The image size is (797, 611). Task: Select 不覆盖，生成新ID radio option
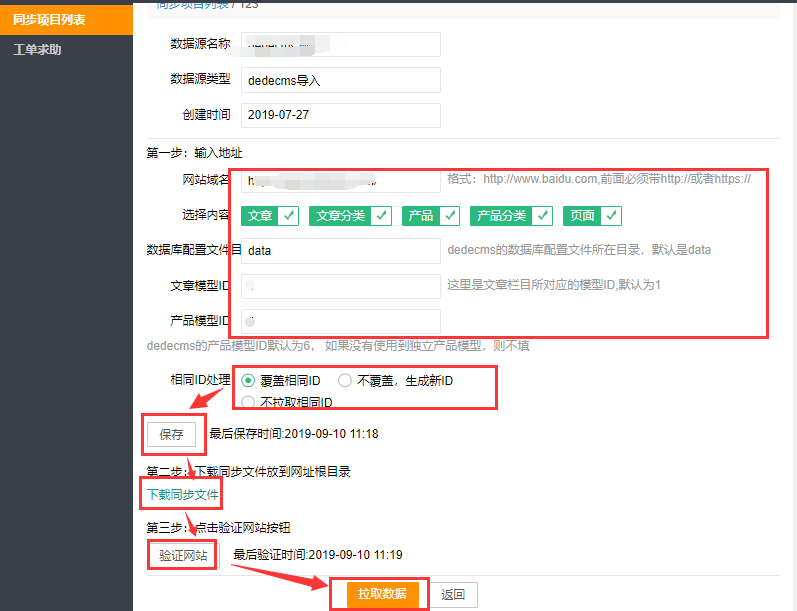345,380
